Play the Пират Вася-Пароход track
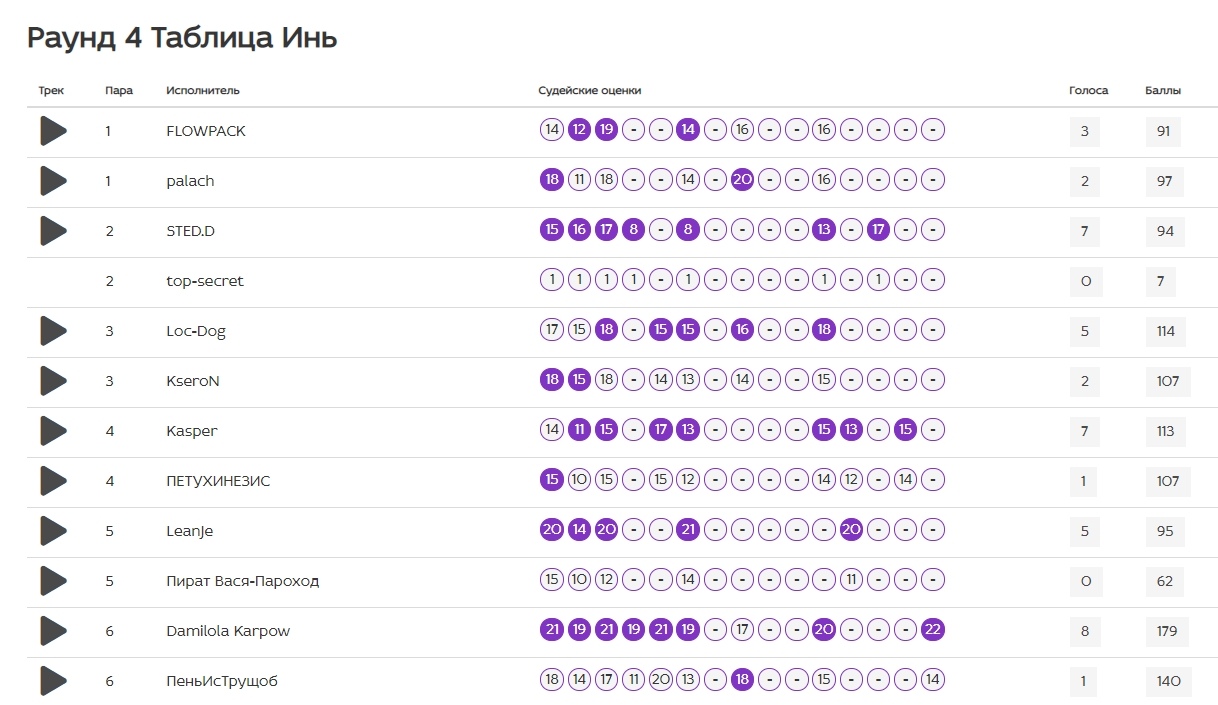The width and height of the screenshot is (1218, 705). point(53,581)
